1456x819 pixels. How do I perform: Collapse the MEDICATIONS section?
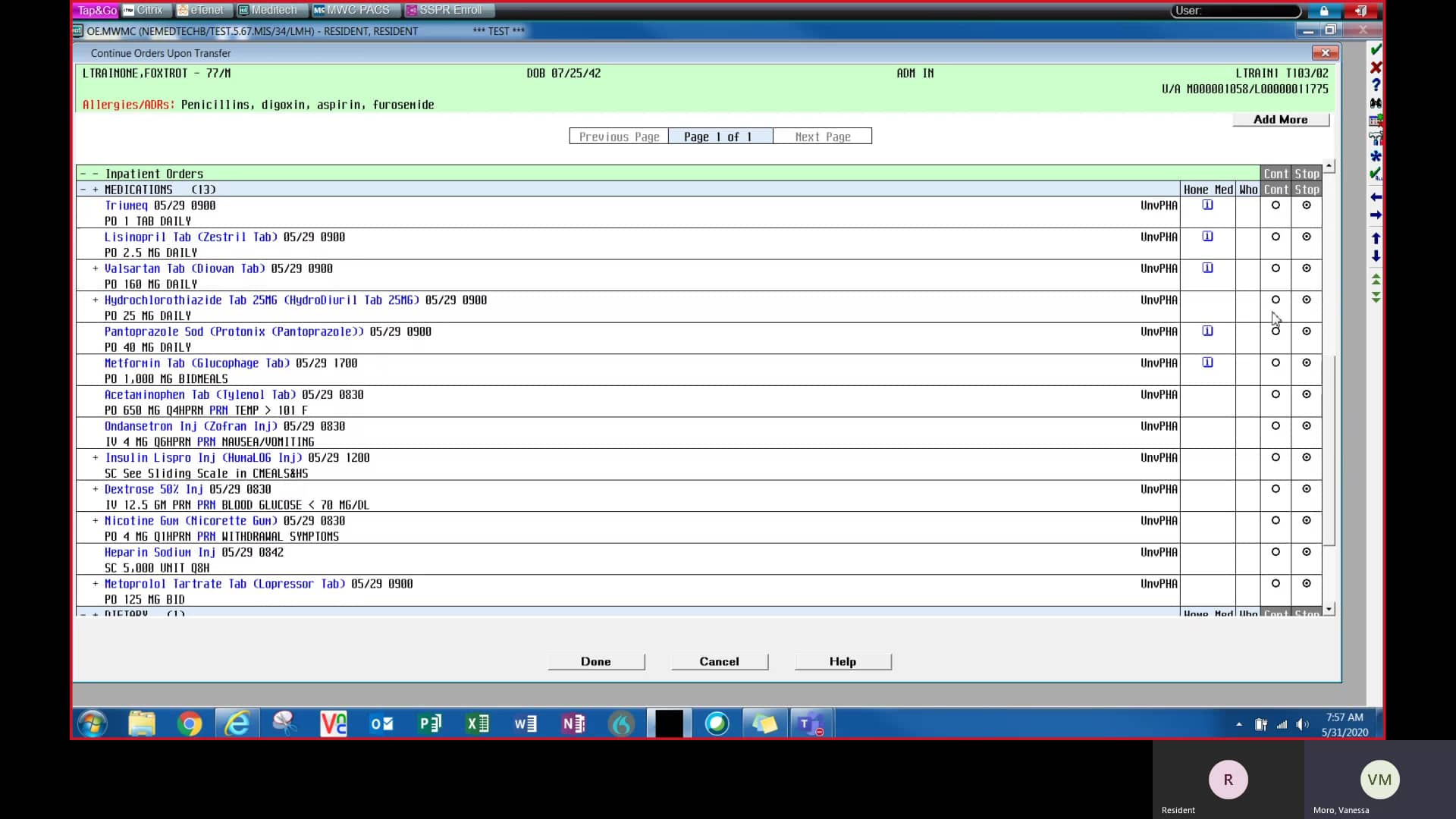[x=82, y=189]
